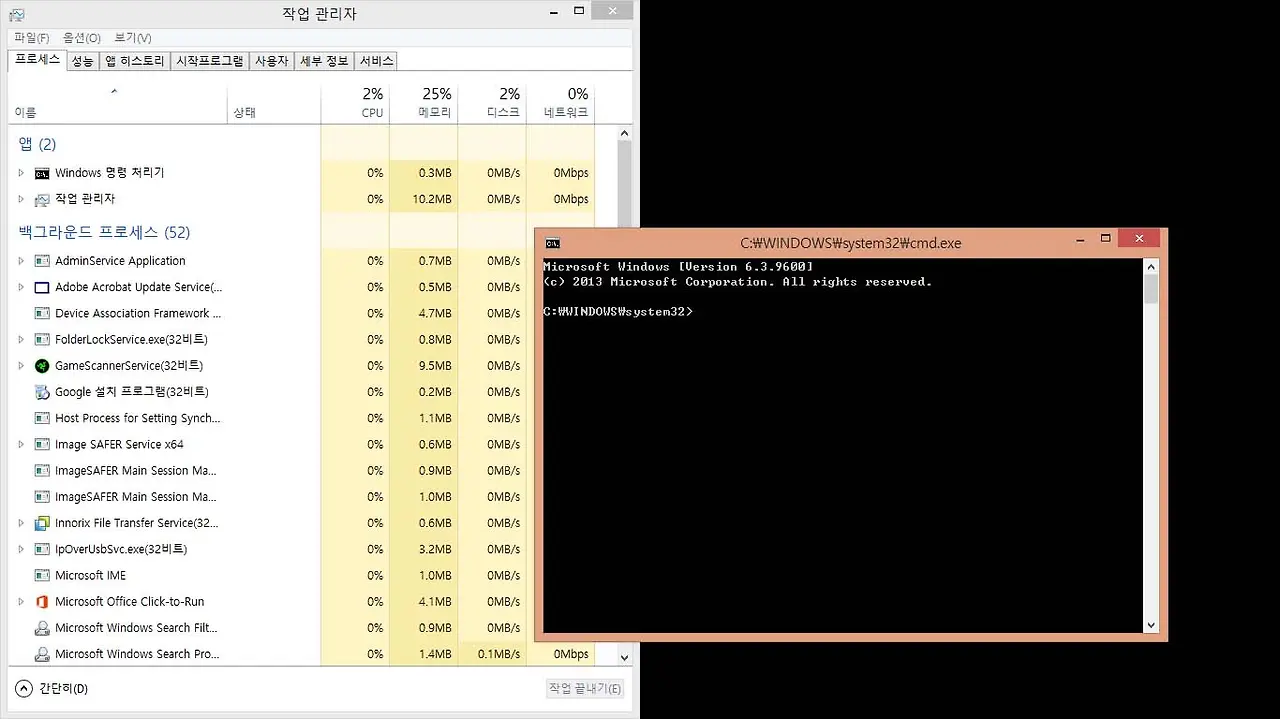Click the 앱 (2) group header

37,144
